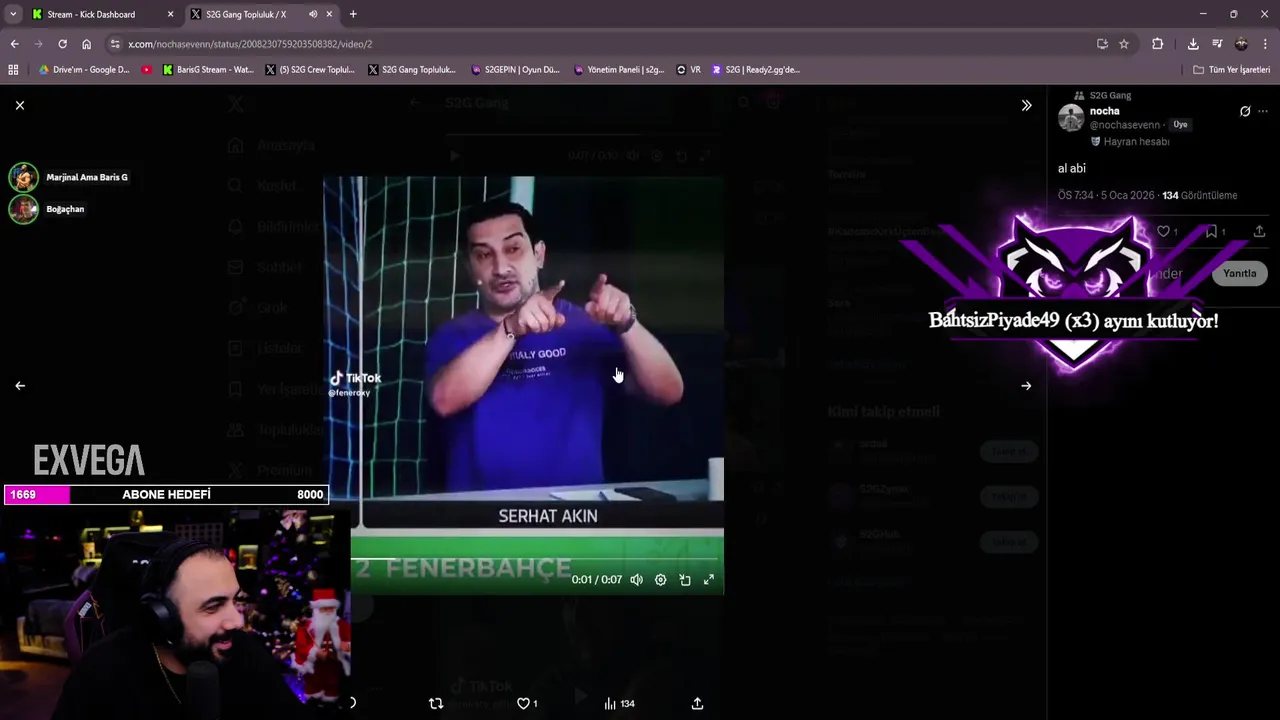1280x720 pixels.
Task: Open the browser home page
Action: (x=86, y=44)
